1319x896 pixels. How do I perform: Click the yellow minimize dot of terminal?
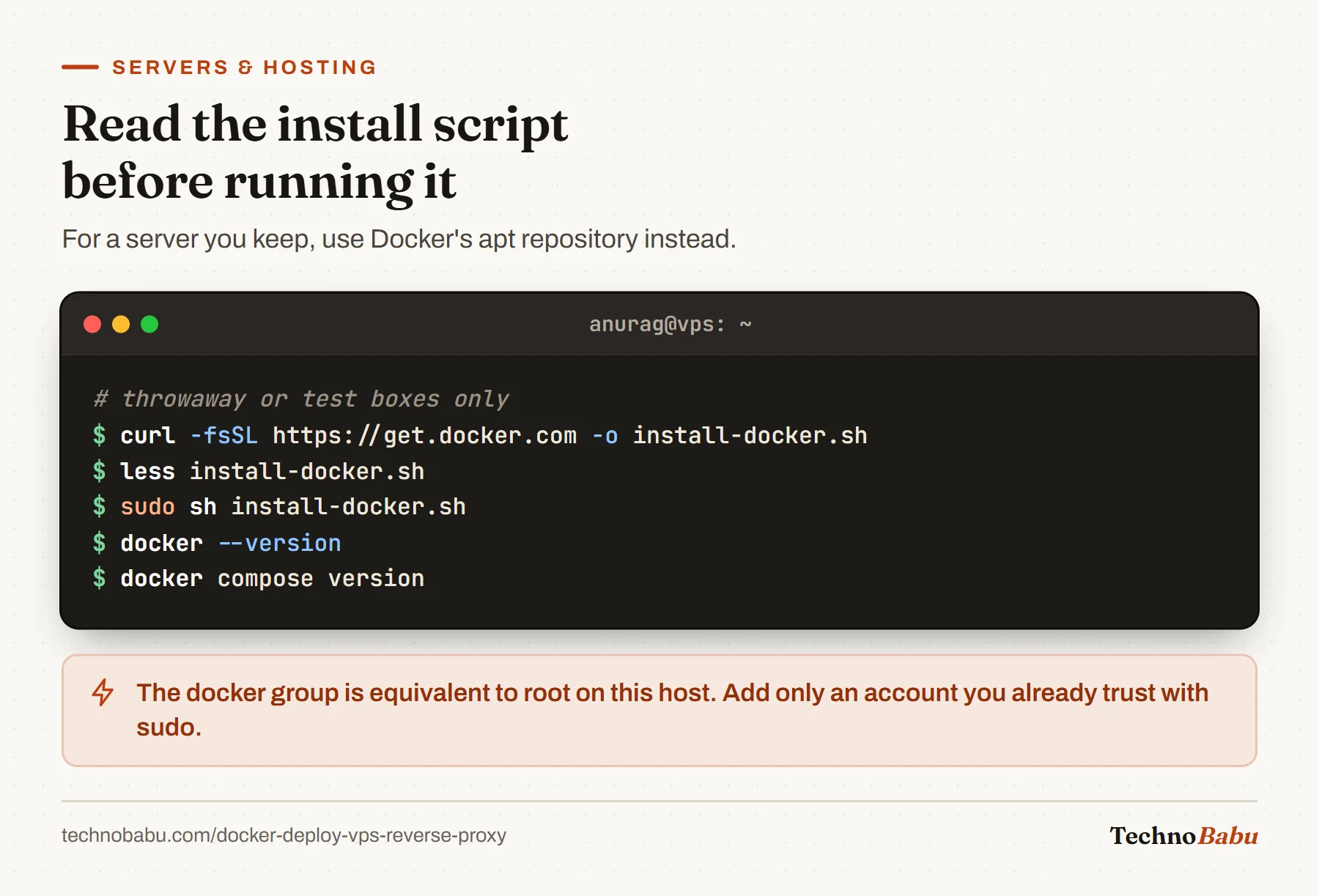click(x=121, y=325)
